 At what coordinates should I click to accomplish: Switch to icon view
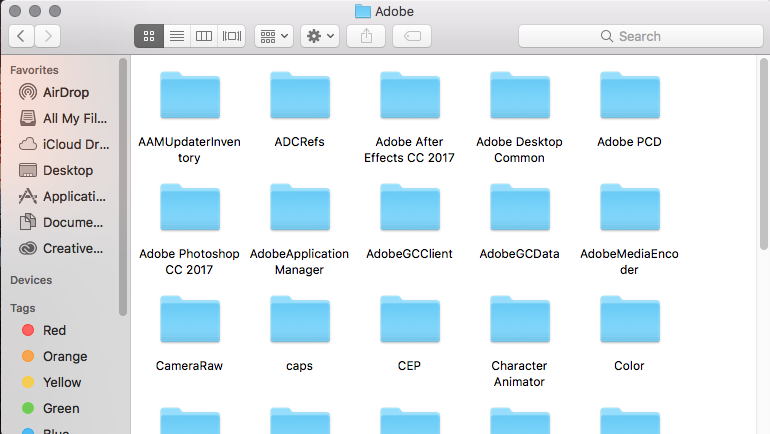coord(149,36)
